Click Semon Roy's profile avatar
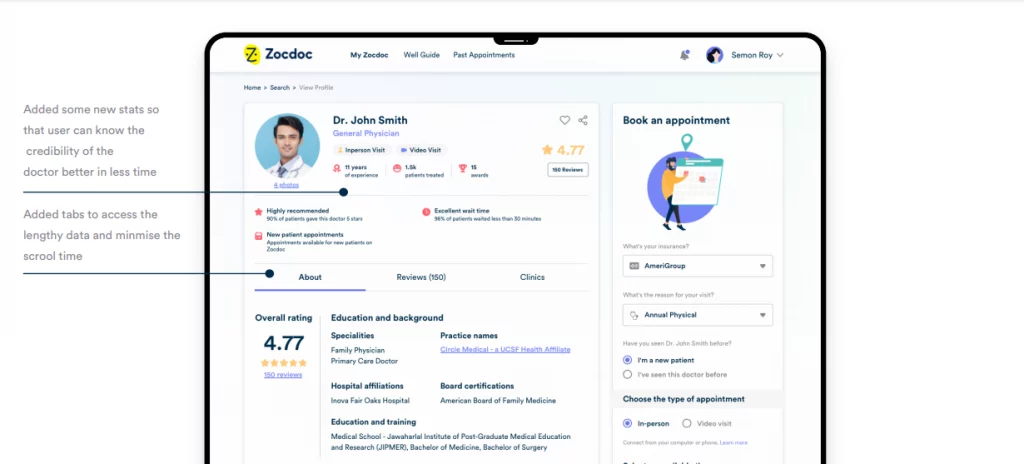This screenshot has height=464, width=1024. 714,56
